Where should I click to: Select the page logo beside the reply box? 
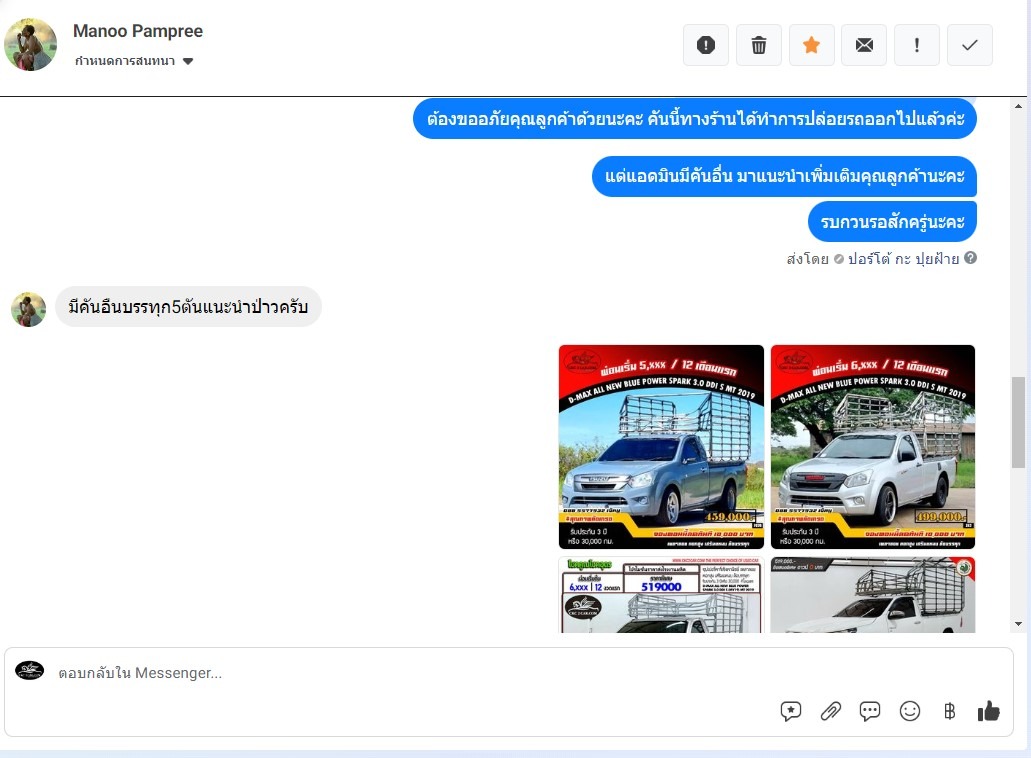[x=30, y=671]
